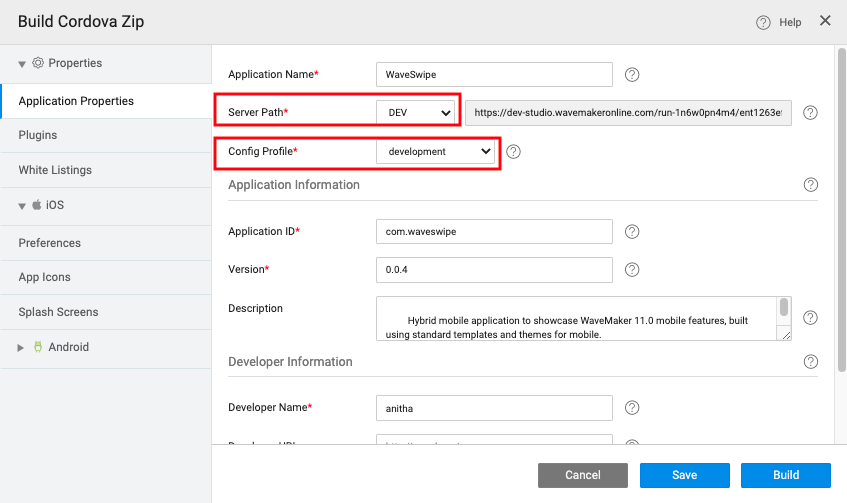Viewport: 847px width, 503px height.
Task: Expand the Android section in sidebar
Action: point(22,348)
